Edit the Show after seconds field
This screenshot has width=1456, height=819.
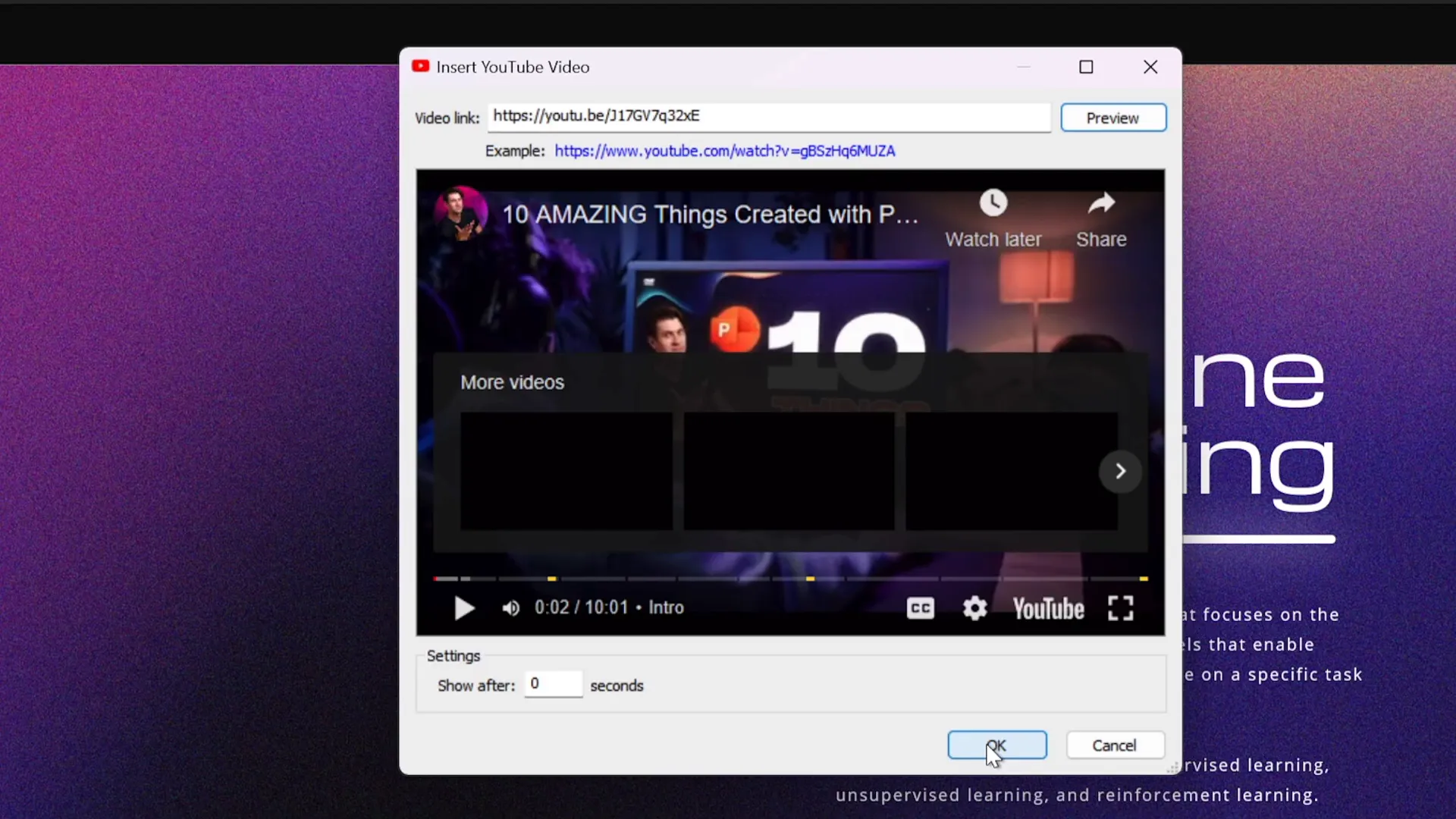pos(554,683)
